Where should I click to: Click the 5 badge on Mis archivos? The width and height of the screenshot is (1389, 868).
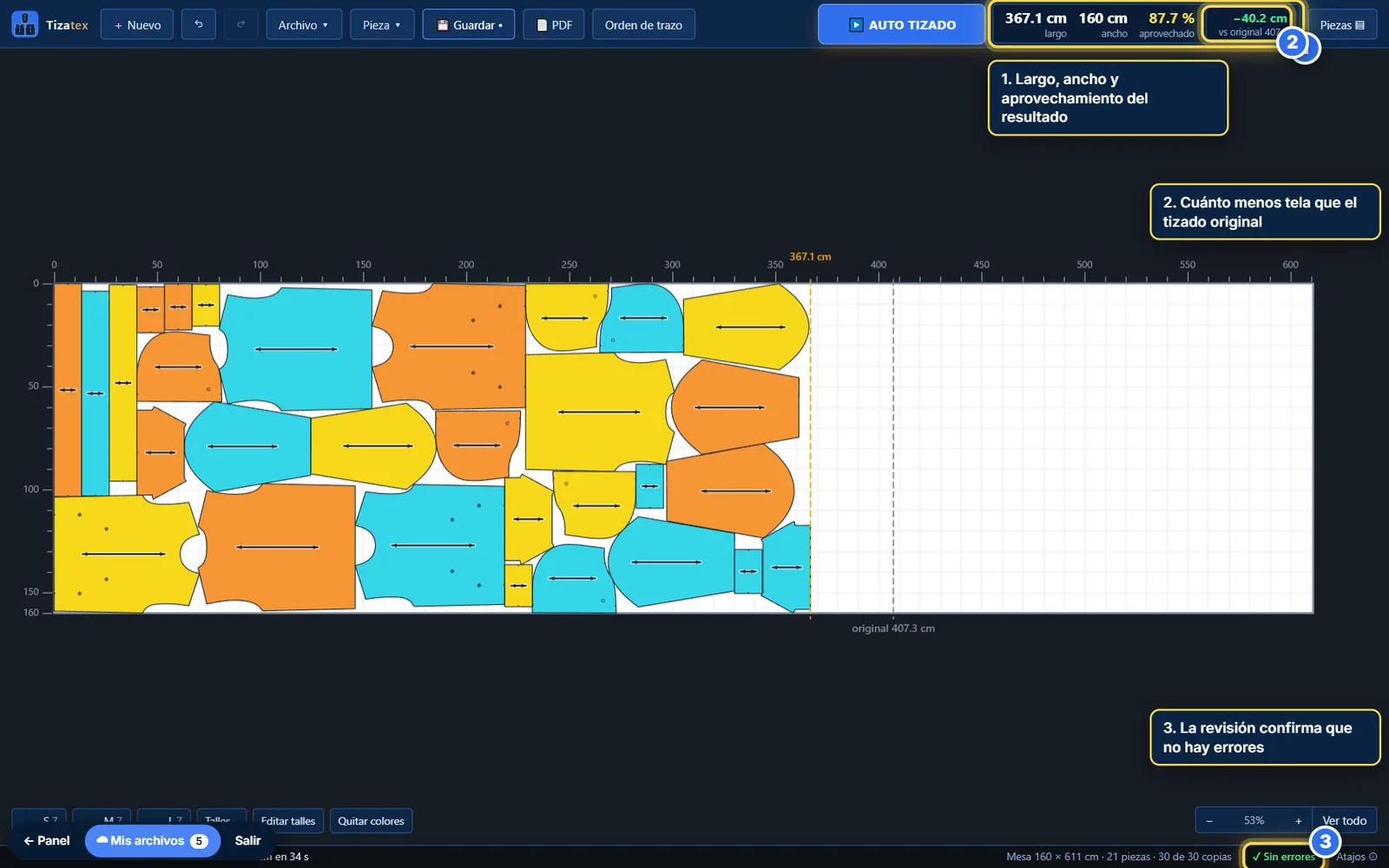(199, 841)
